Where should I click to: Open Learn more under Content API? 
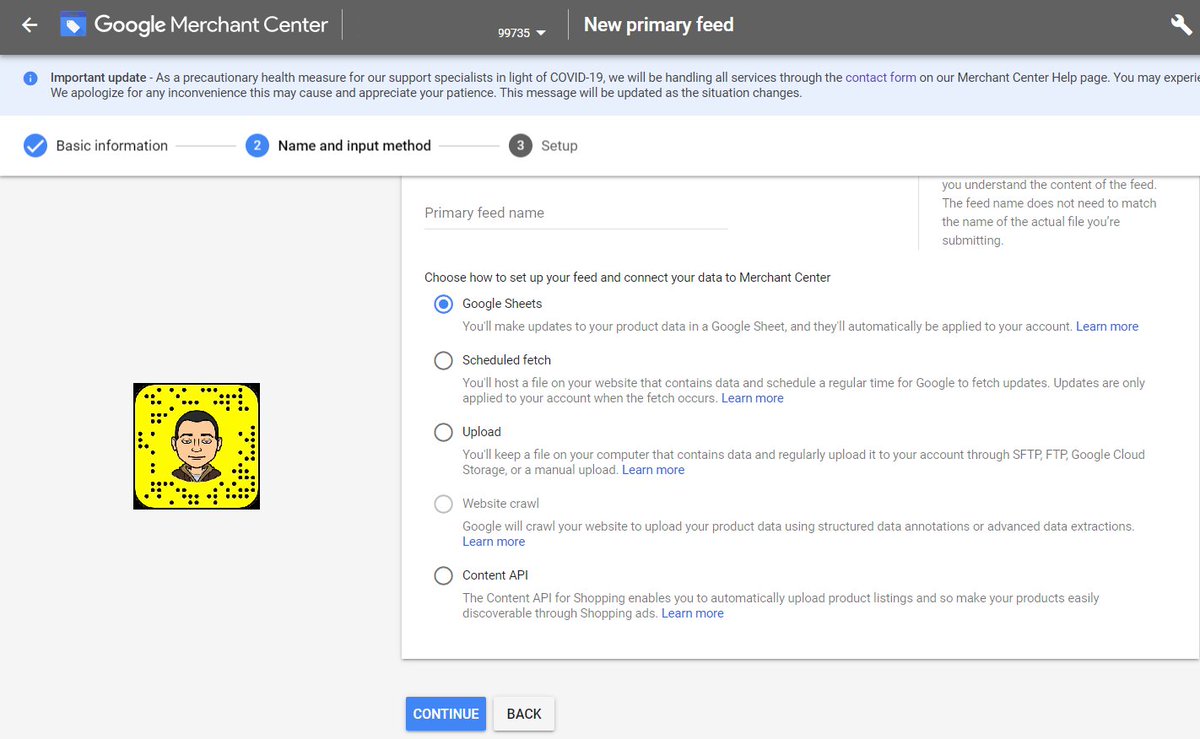coord(692,614)
